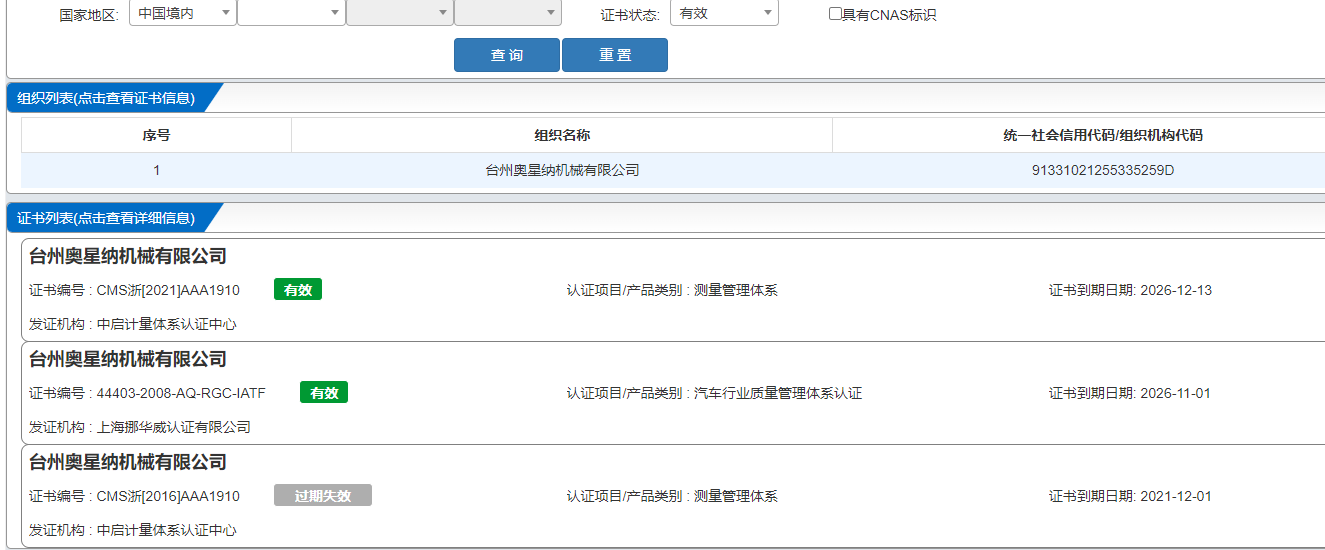Click 测量管理体系 category for the 2026-12-13 certificate

[x=736, y=290]
